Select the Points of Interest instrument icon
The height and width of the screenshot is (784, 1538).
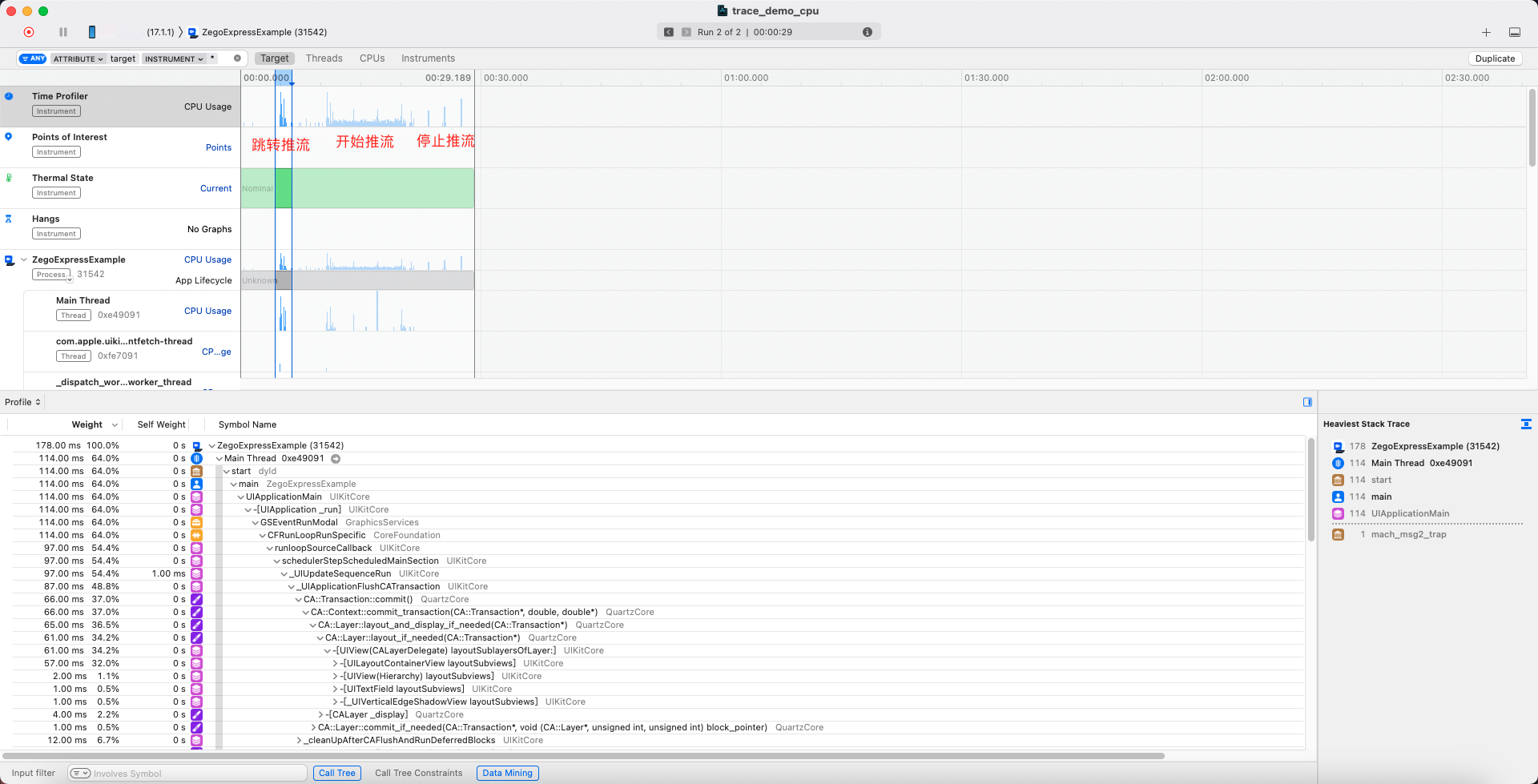[9, 137]
